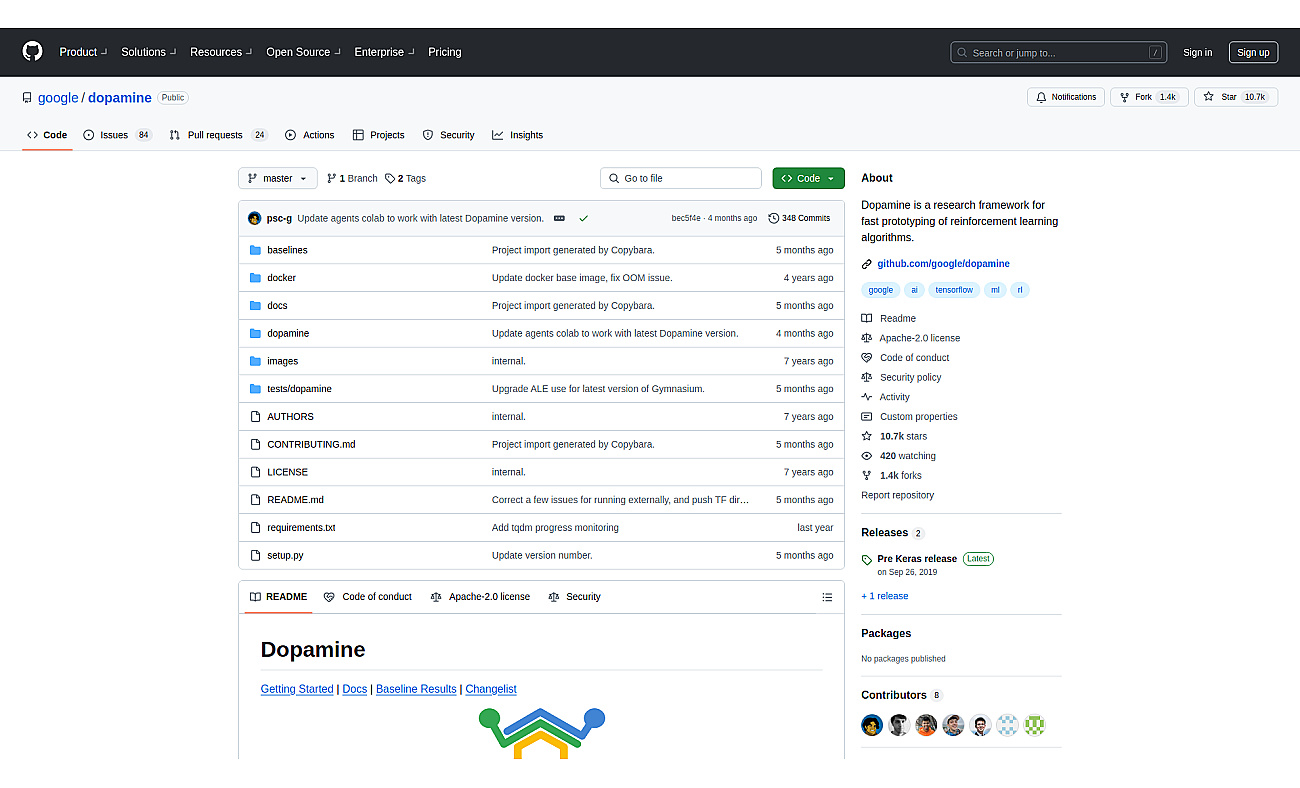1300x788 pixels.
Task: Open Apache-2.0 license in About sidebar
Action: (x=911, y=338)
